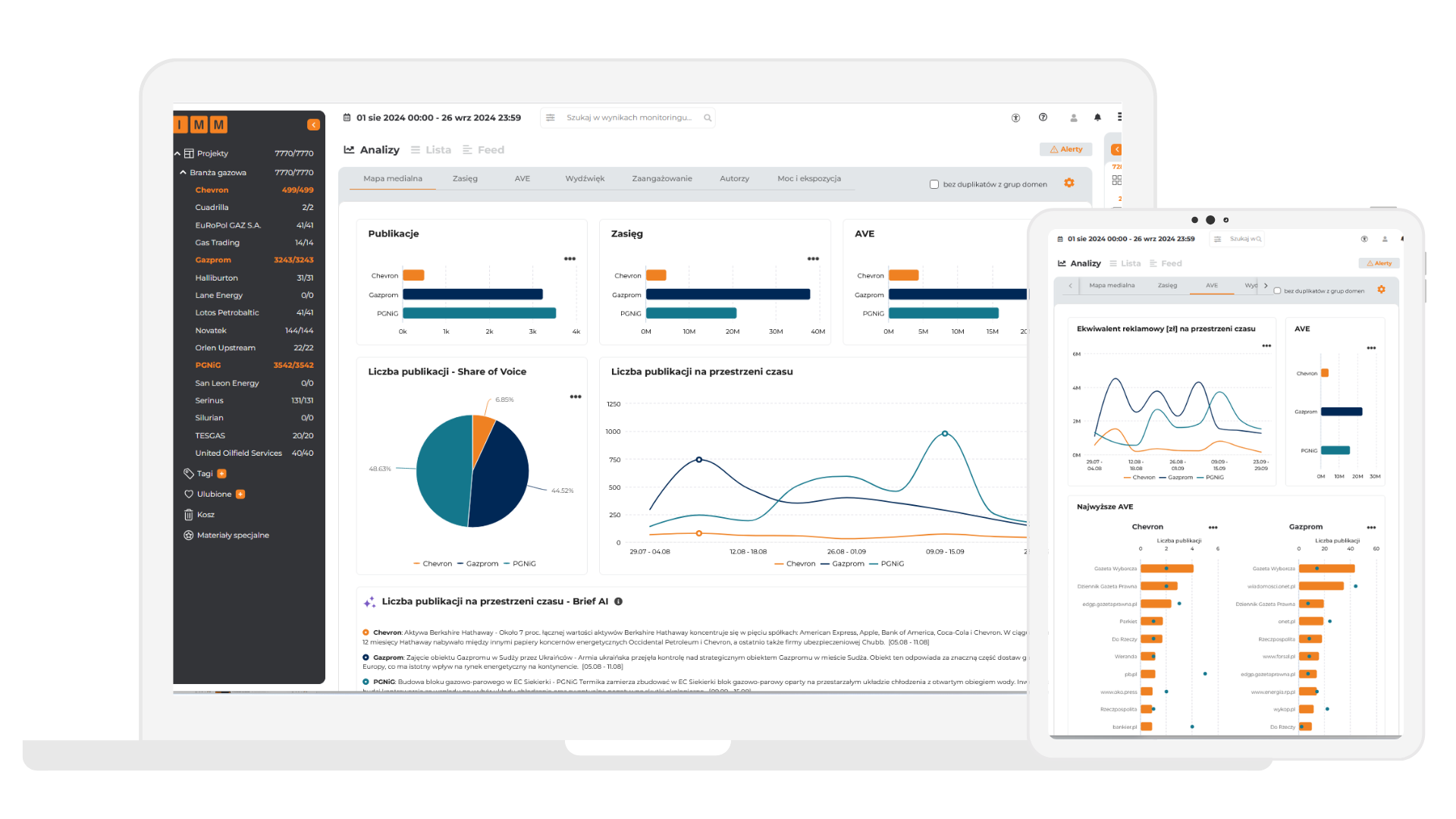Open orange settings gear on laptop dashboard
Viewport: 1456px width, 819px height.
click(x=1069, y=183)
